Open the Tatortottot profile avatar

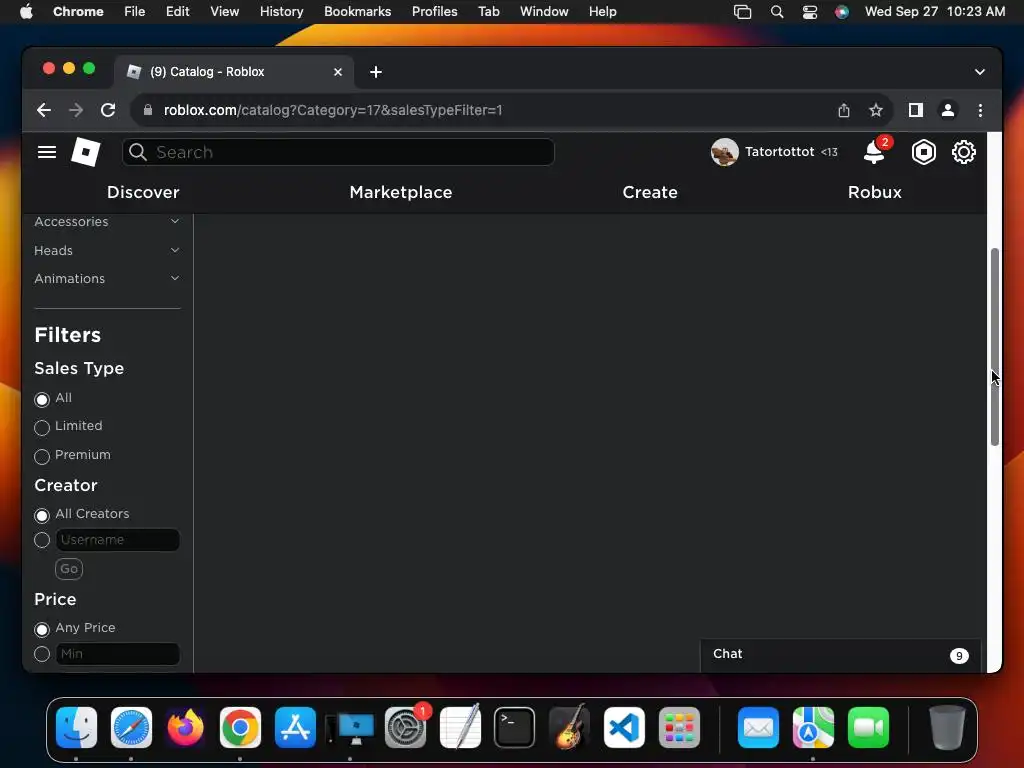(x=724, y=152)
